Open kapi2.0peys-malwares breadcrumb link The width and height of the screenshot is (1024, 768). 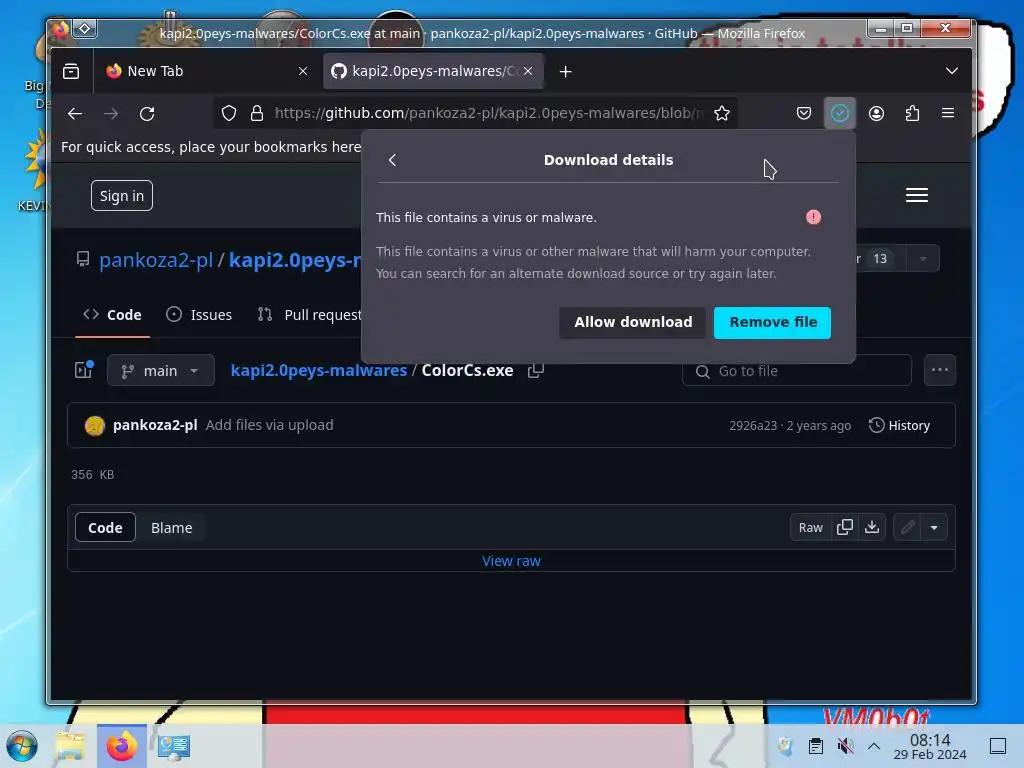(319, 370)
